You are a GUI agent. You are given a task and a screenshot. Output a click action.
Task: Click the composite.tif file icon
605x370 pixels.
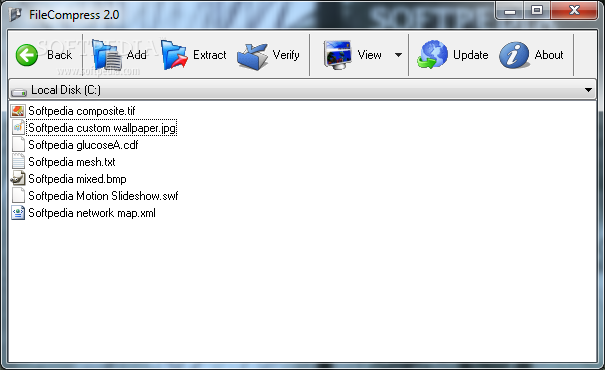[x=18, y=111]
